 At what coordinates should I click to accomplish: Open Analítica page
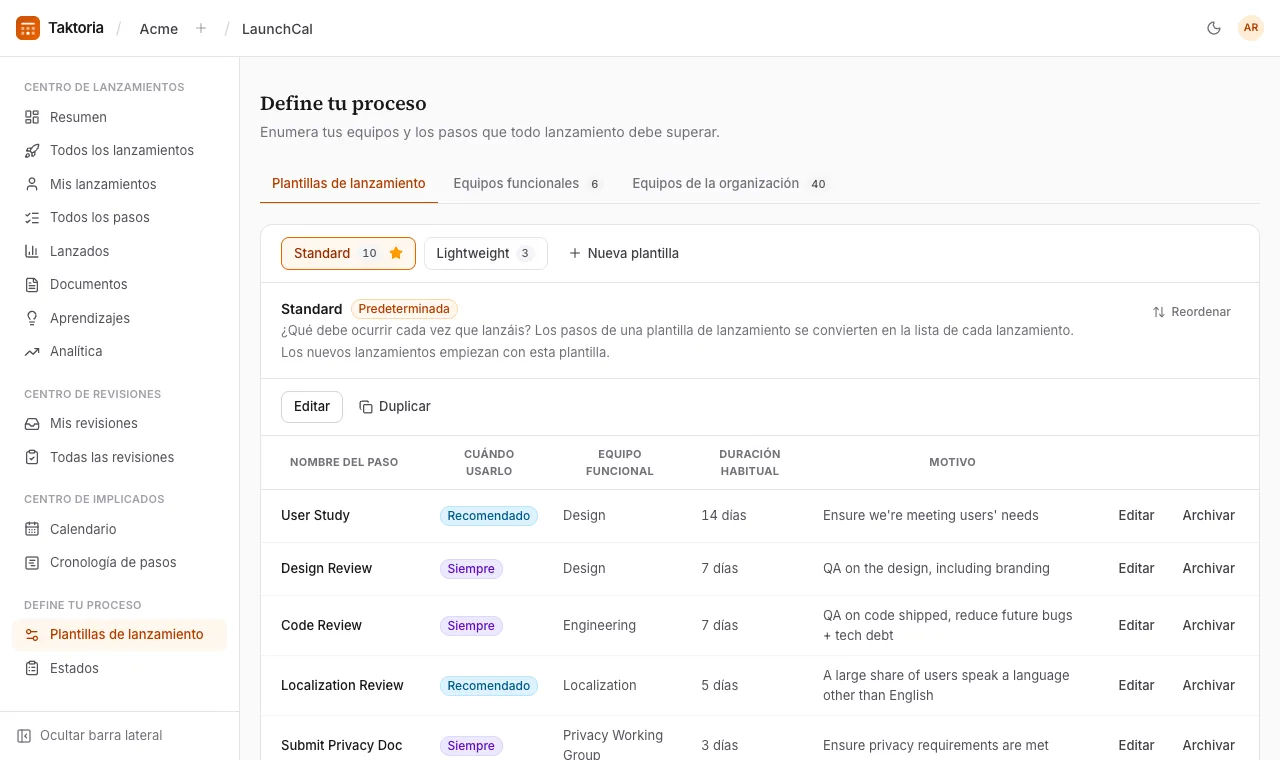coord(120,351)
